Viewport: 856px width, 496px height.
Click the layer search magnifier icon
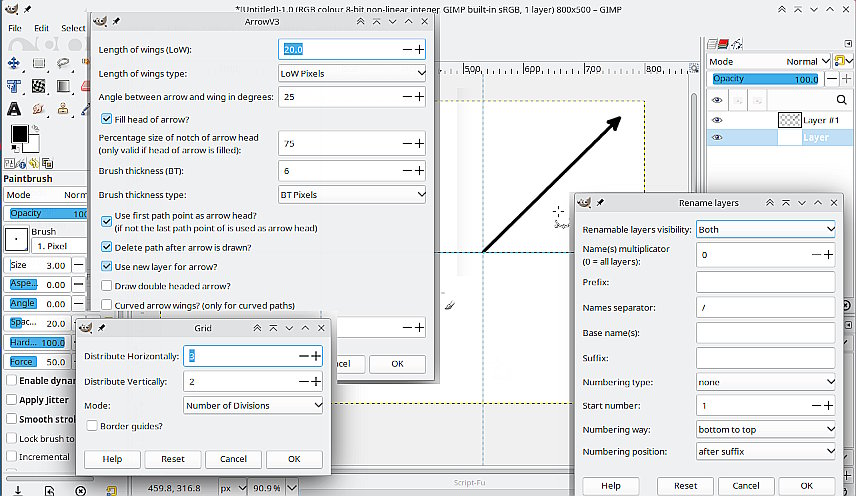(841, 100)
